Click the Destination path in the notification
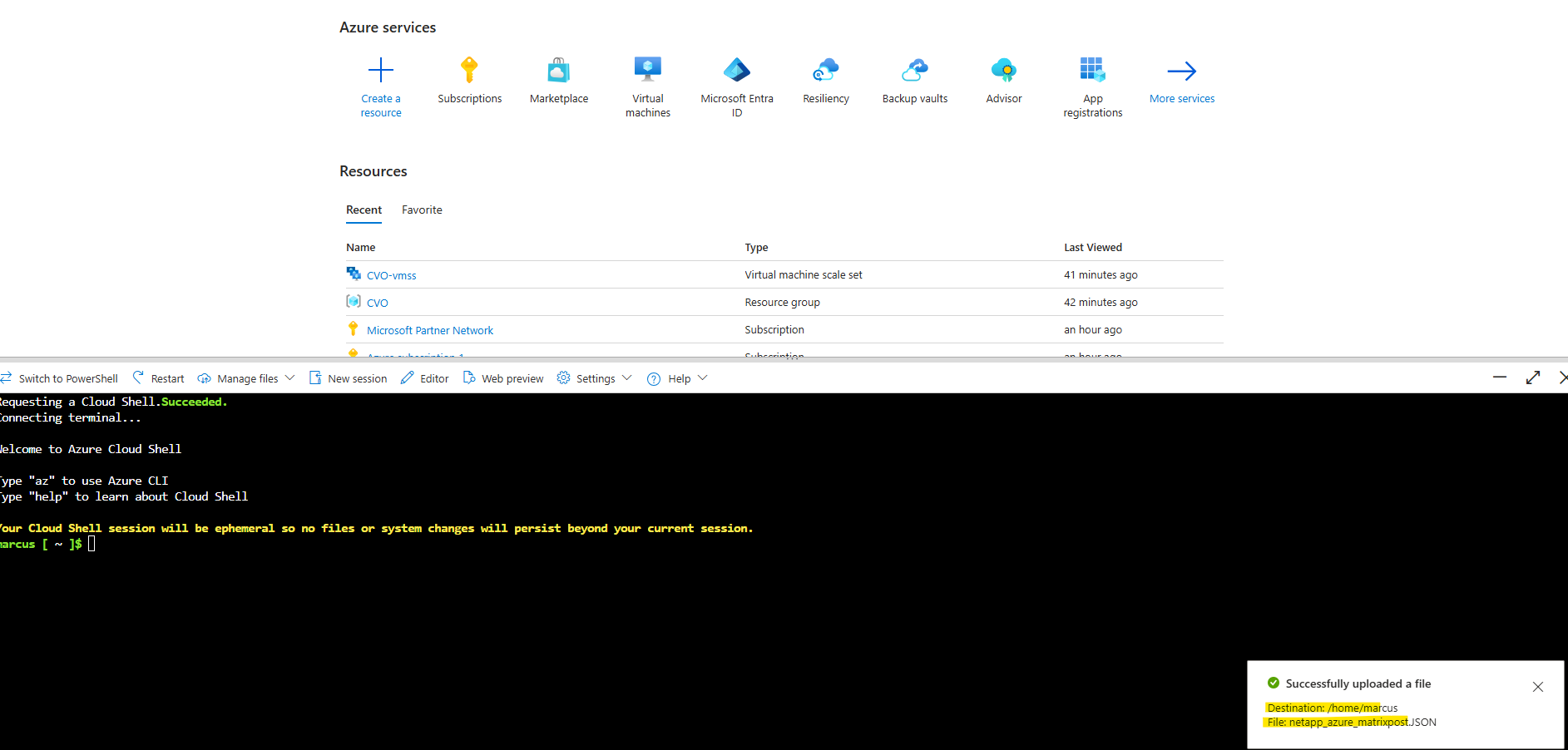The height and width of the screenshot is (750, 1568). [1333, 708]
